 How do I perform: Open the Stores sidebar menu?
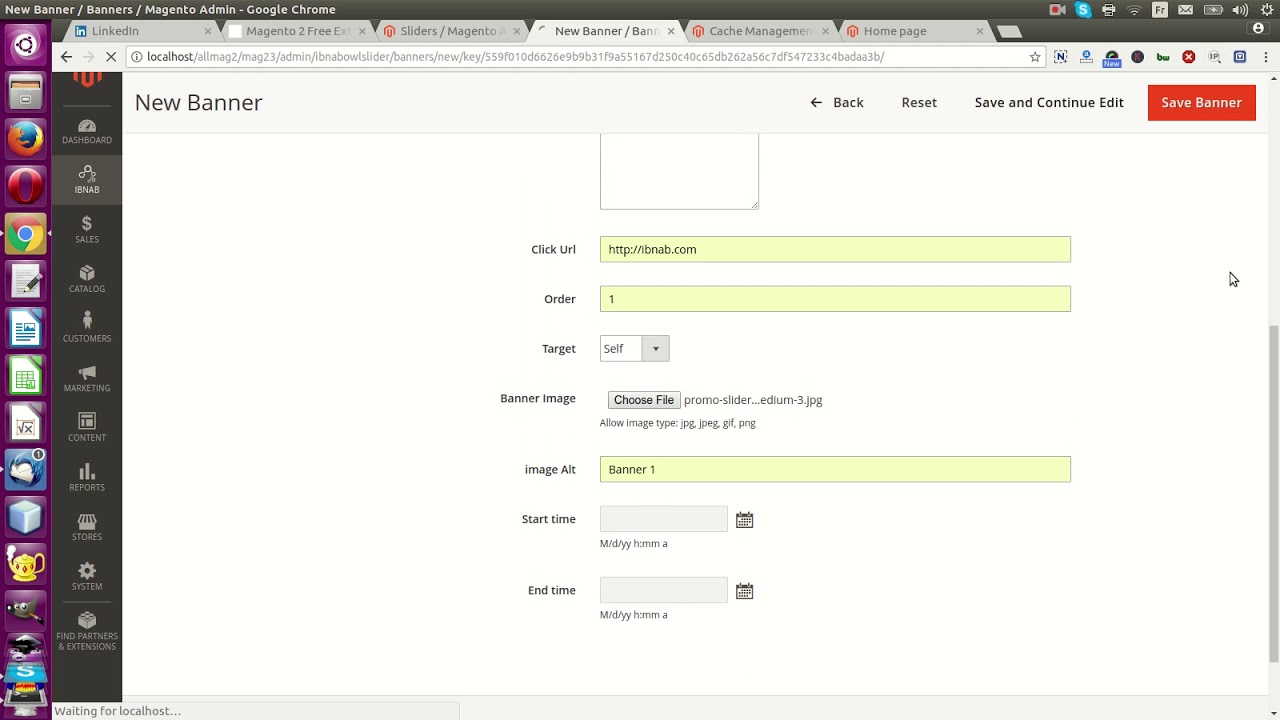[x=87, y=527]
